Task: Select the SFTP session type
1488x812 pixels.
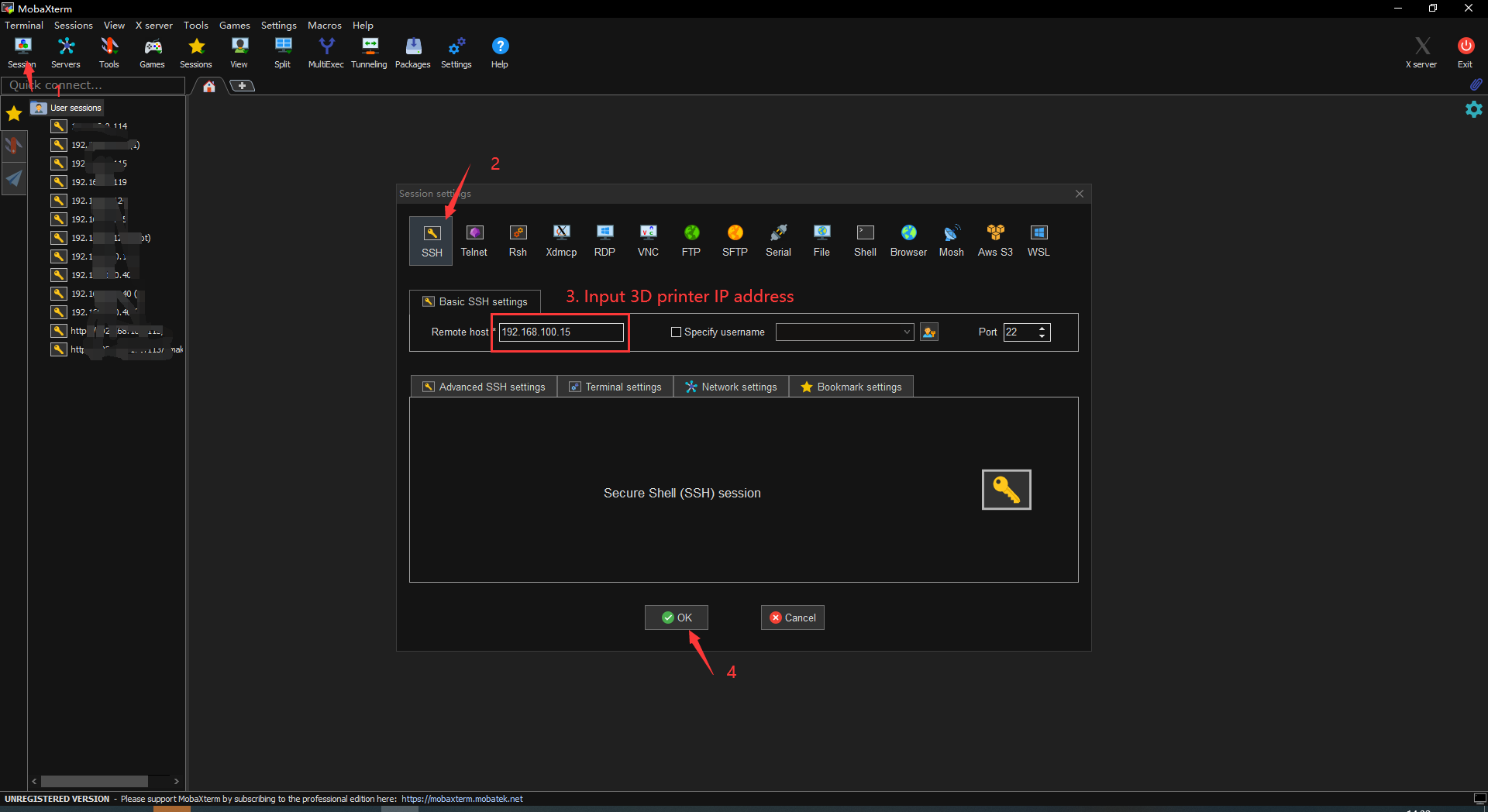Action: 735,241
